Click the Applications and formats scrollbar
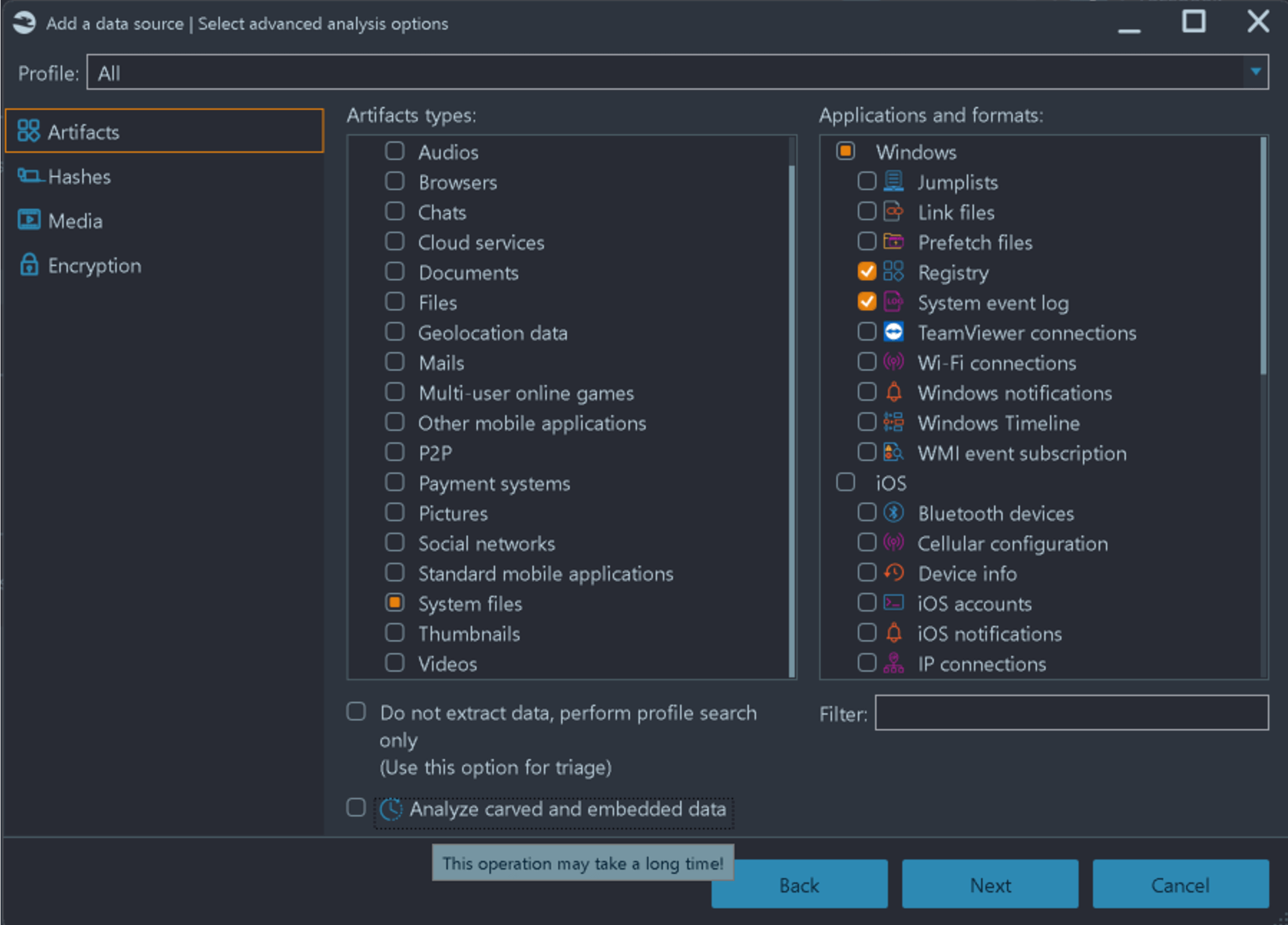The height and width of the screenshot is (925, 1288). tap(1263, 256)
